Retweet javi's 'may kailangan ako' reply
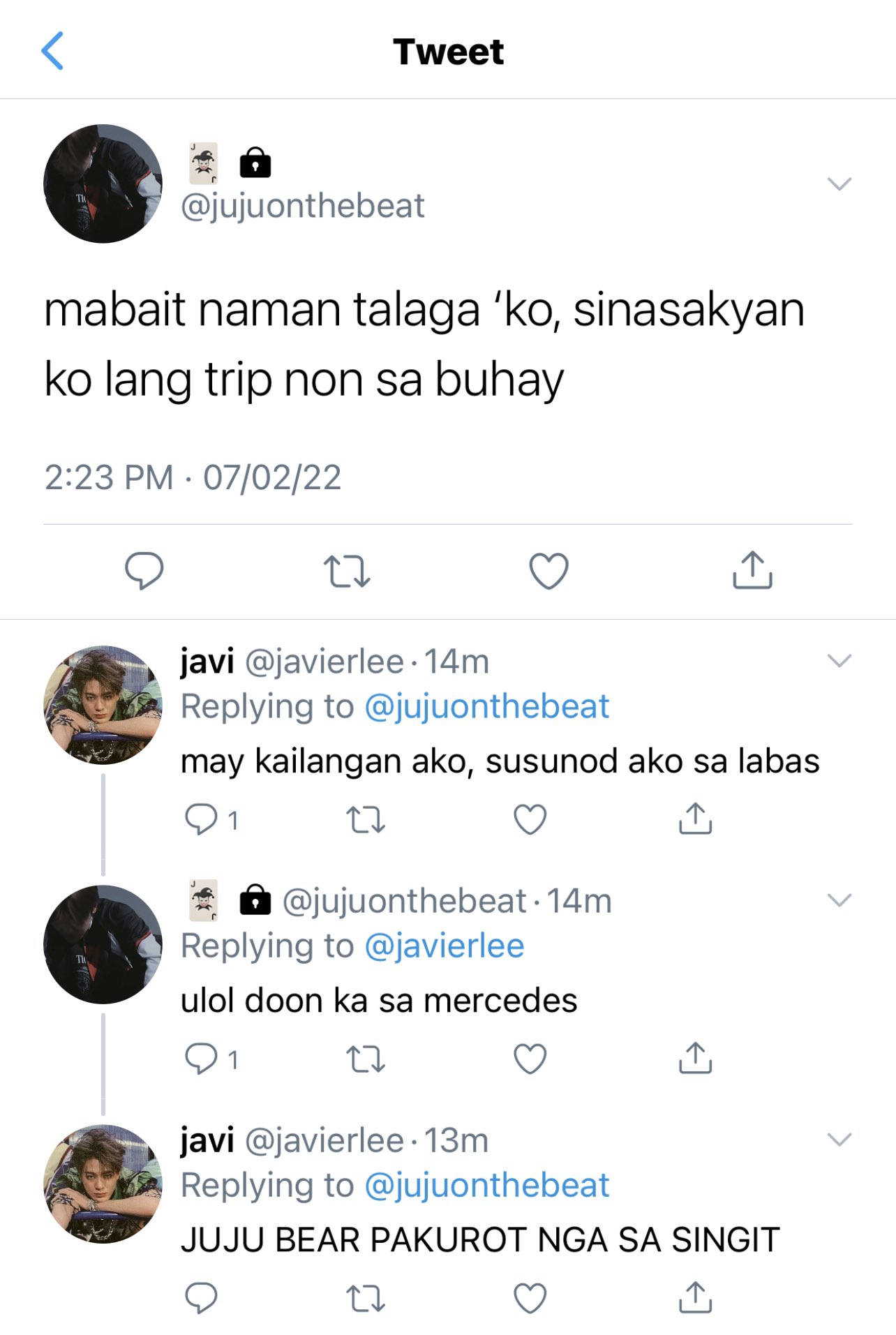 [x=366, y=820]
